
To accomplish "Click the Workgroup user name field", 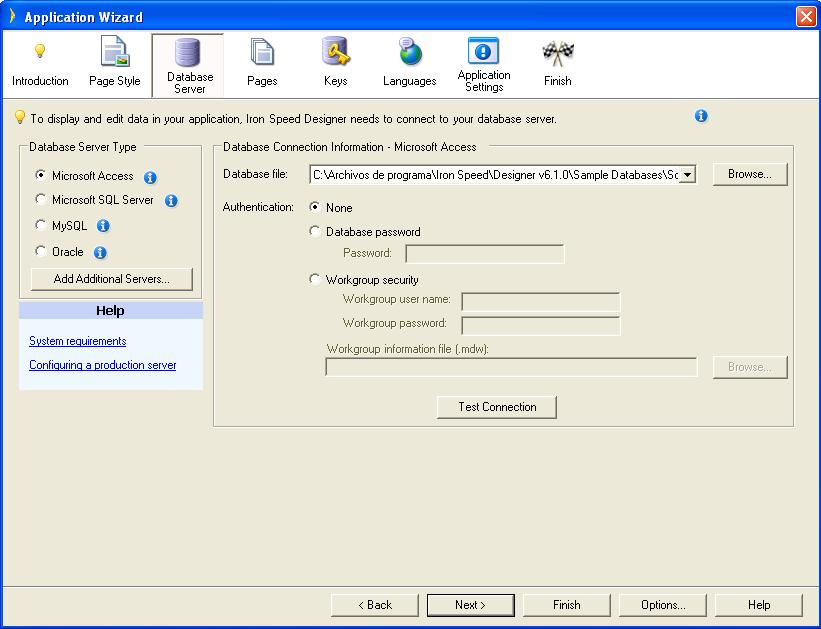I will point(541,302).
